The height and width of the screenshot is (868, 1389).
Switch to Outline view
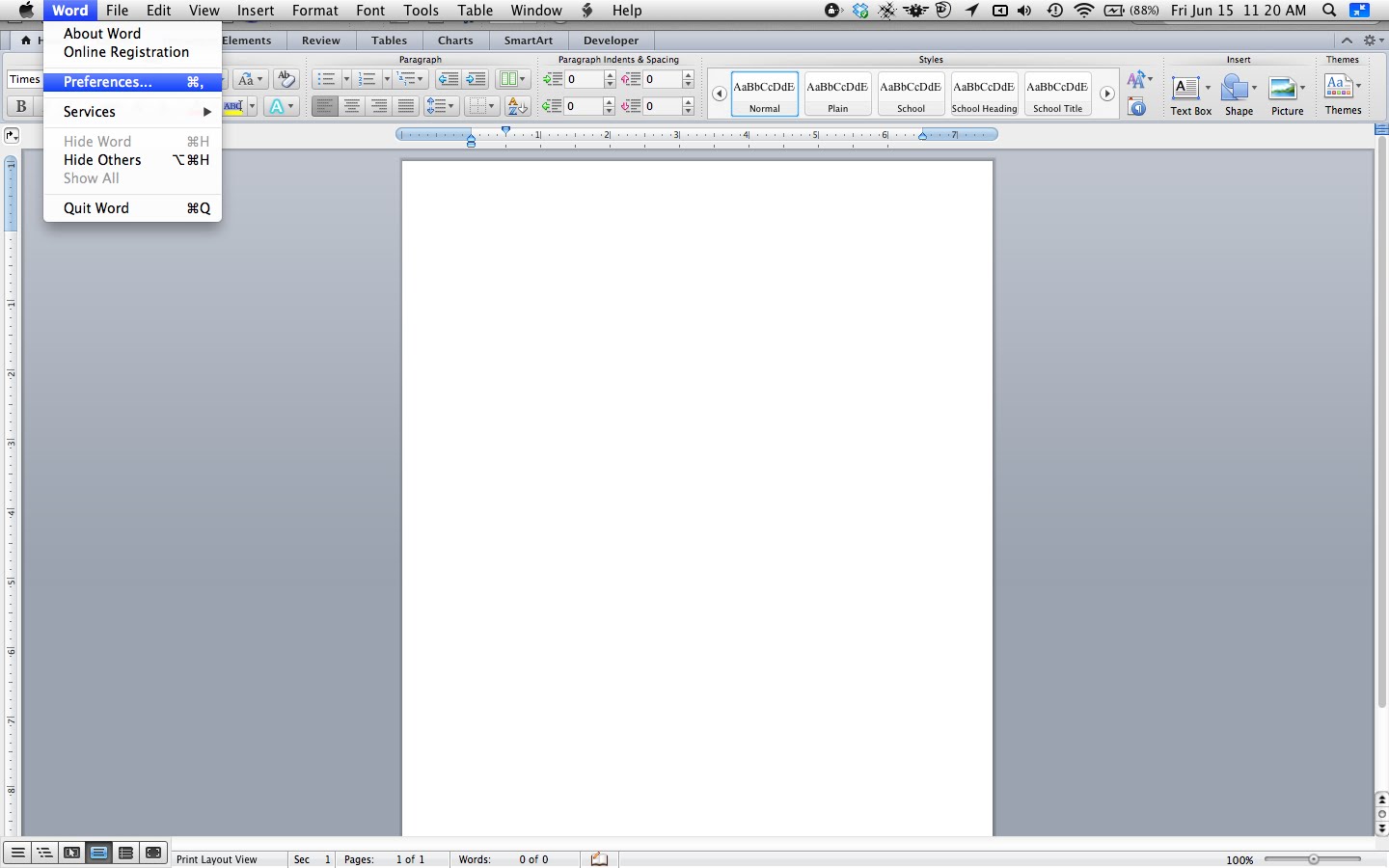pyautogui.click(x=44, y=854)
